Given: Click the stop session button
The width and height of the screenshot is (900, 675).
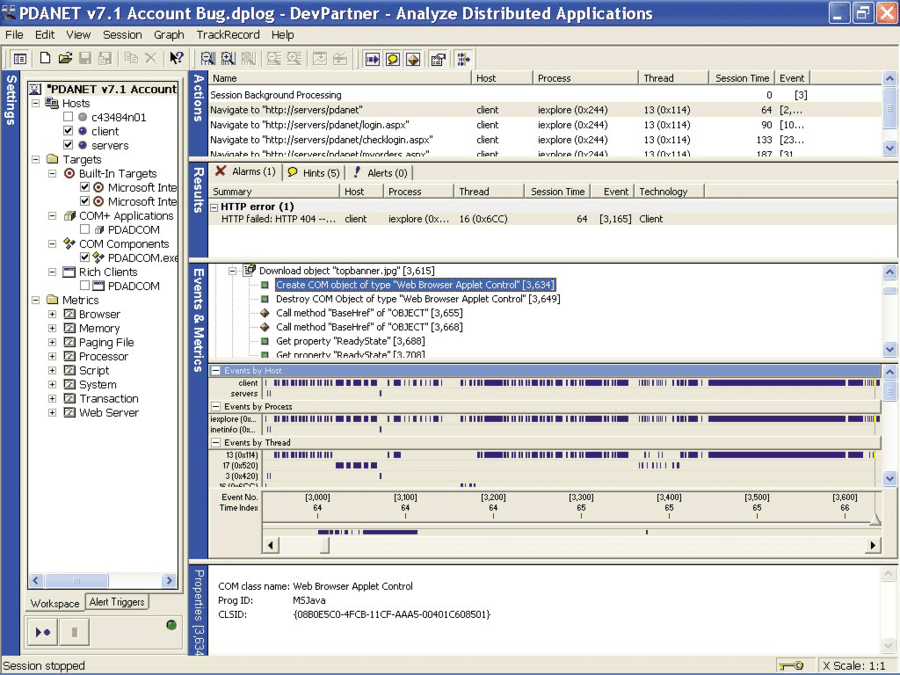Looking at the screenshot, I should point(74,632).
